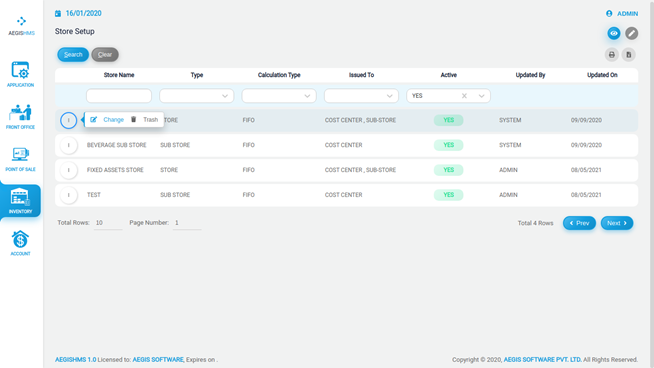
Task: Open the AEGIS SOFTWARE license link
Action: point(158,360)
